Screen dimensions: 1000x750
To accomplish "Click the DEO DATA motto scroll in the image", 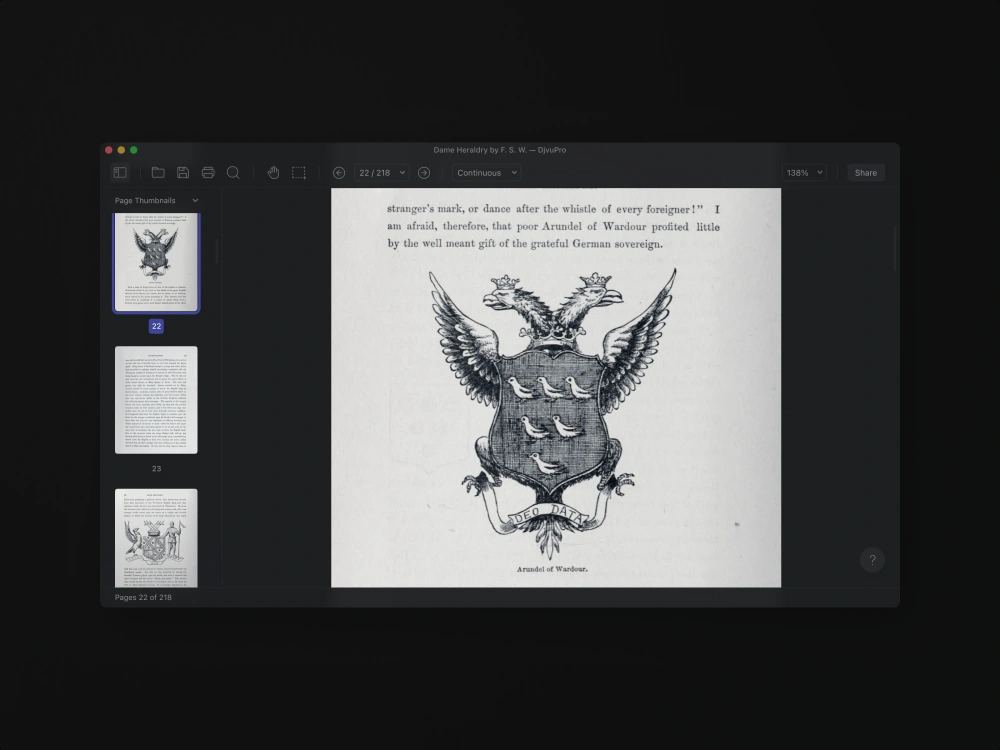I will [x=548, y=514].
